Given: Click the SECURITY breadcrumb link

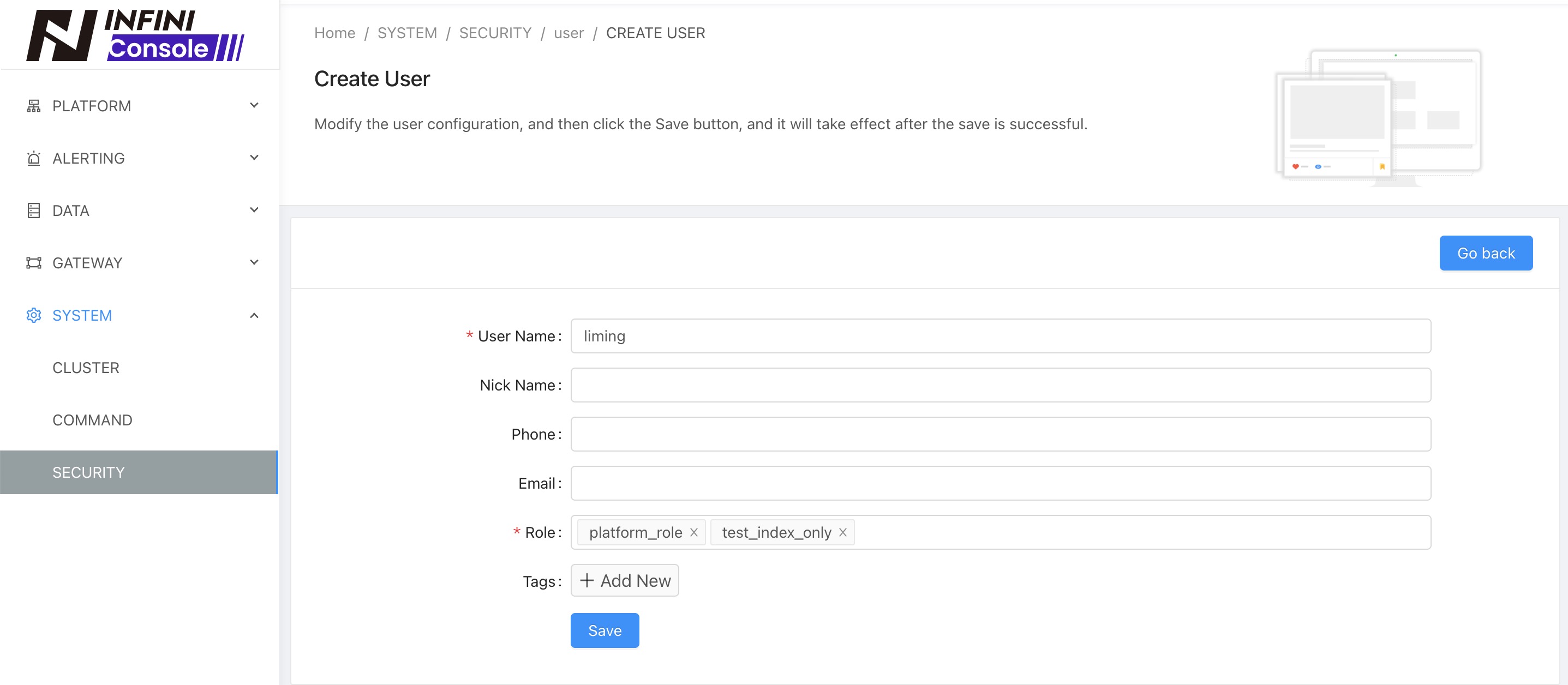Looking at the screenshot, I should pos(495,33).
